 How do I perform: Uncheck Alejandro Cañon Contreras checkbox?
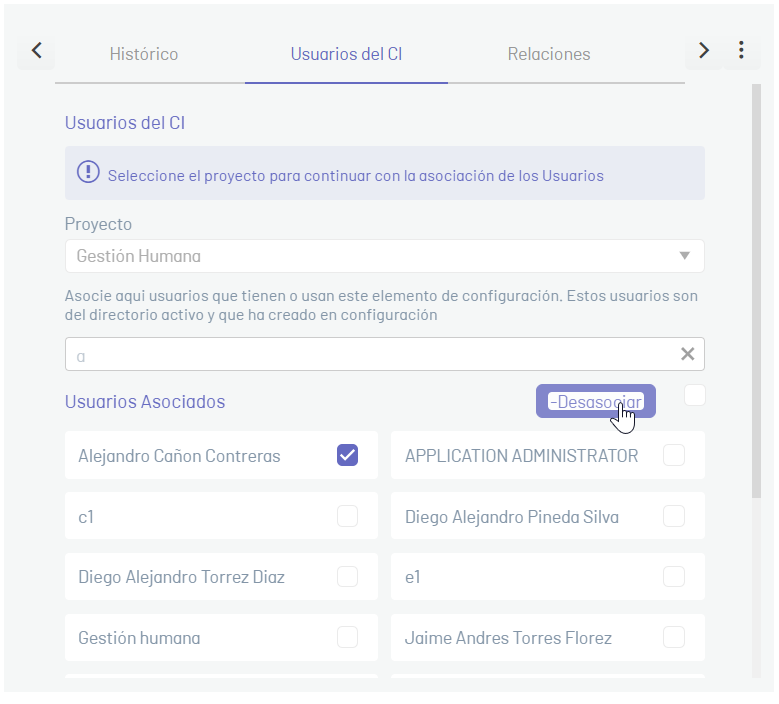(347, 455)
